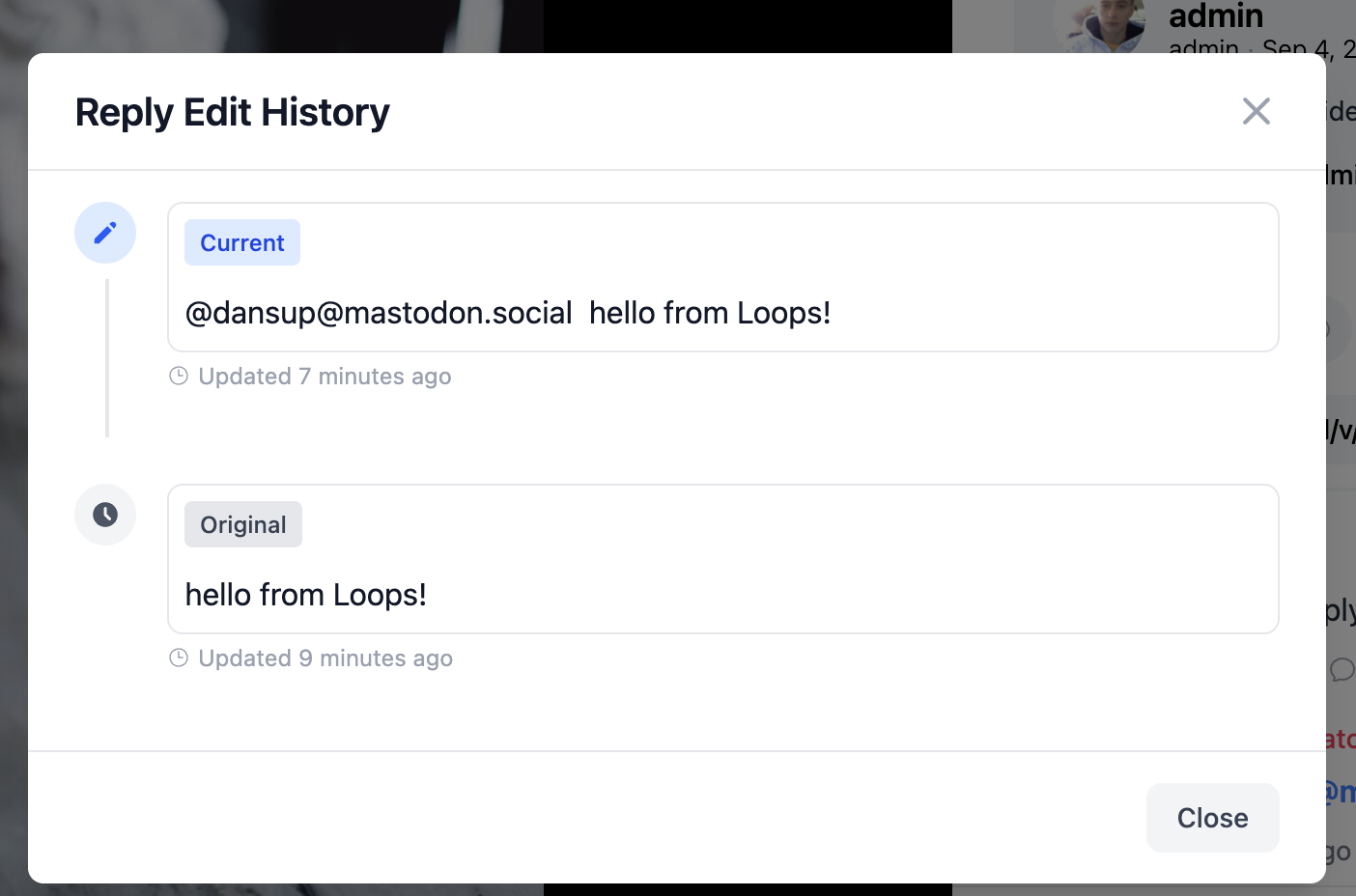Click the admin avatar in background

click(1101, 25)
